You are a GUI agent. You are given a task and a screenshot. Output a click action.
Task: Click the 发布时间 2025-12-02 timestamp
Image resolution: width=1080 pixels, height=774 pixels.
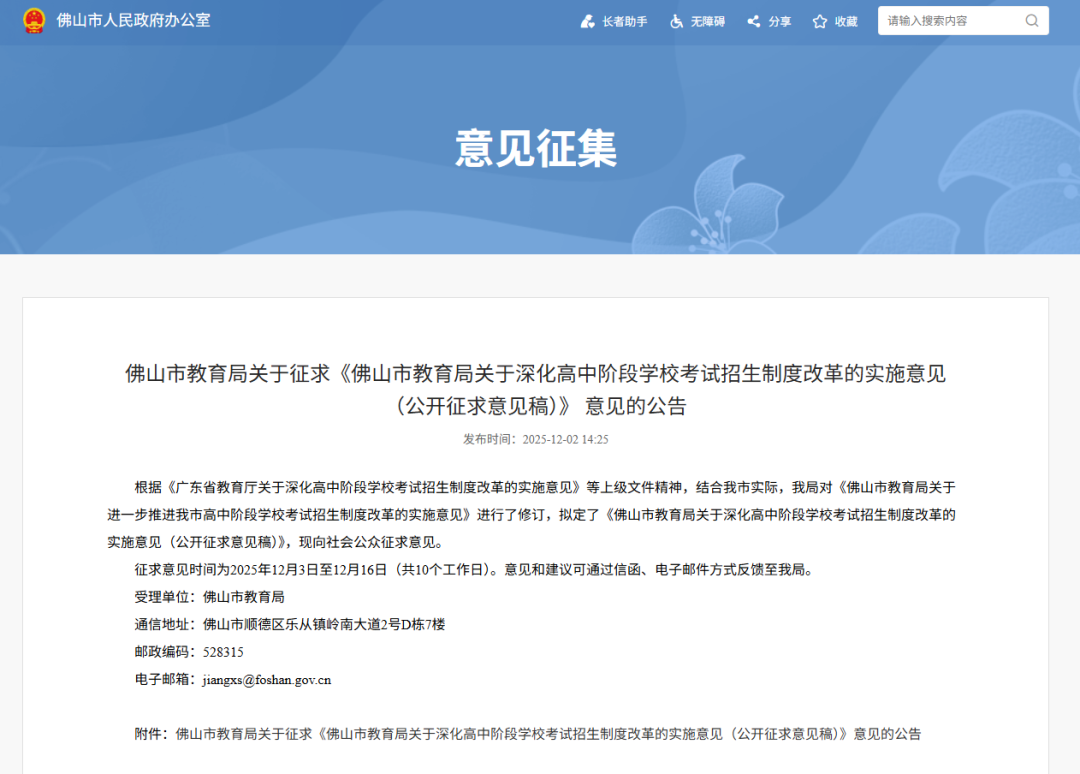(535, 439)
